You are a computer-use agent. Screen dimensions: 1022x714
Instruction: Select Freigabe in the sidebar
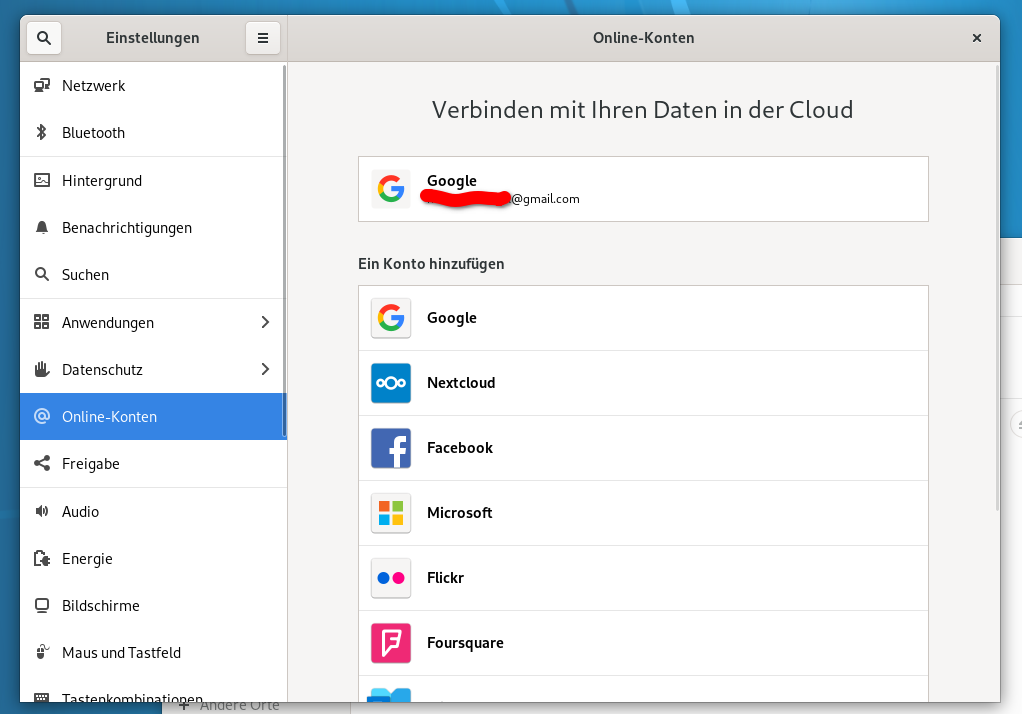153,464
